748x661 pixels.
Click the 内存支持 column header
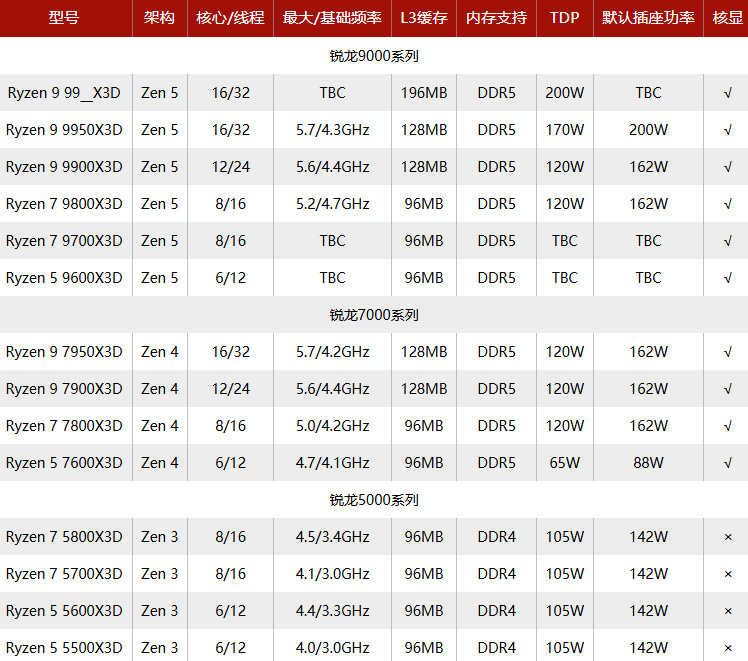tap(497, 18)
